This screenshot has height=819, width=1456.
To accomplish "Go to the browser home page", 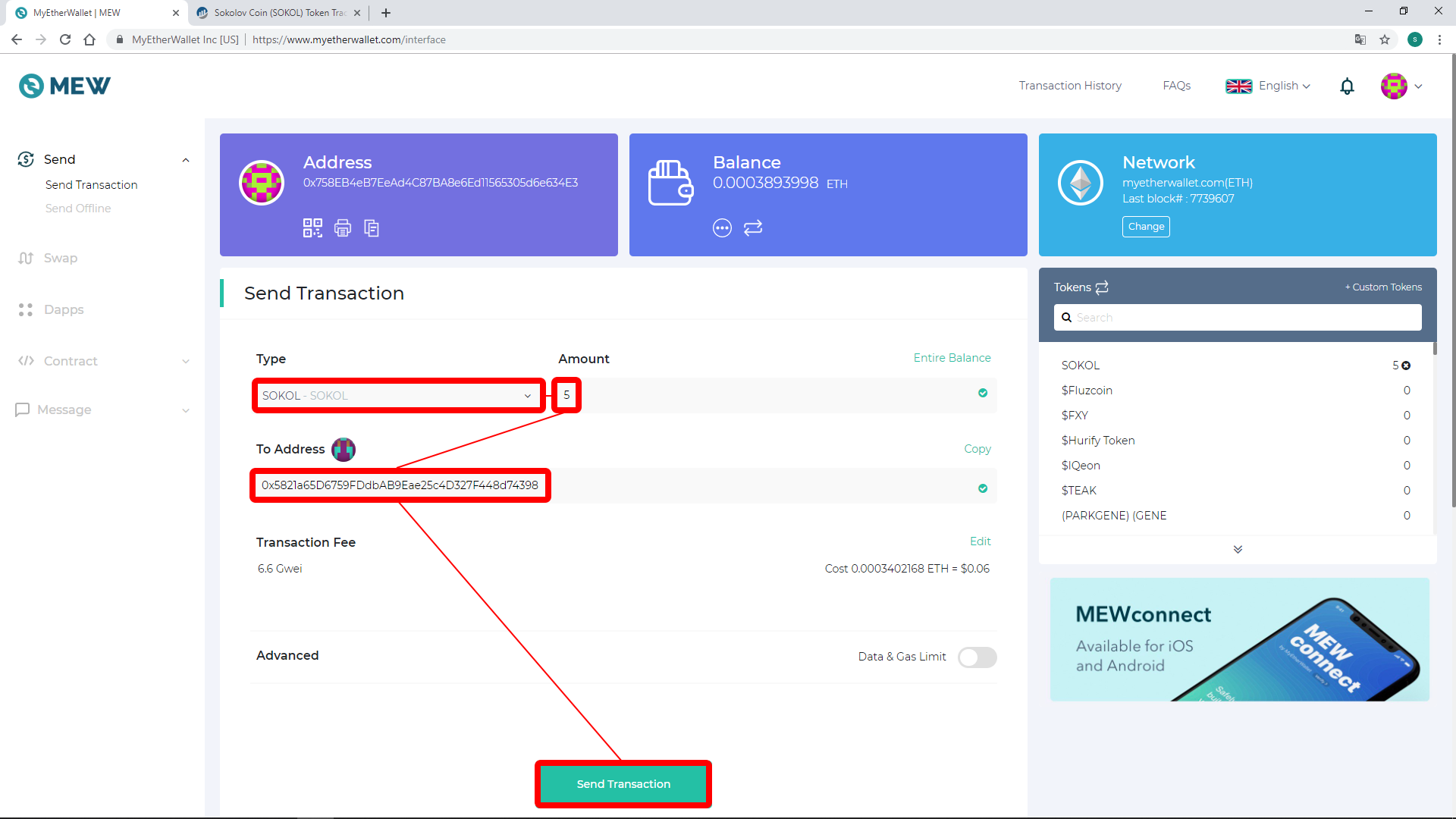I will (x=89, y=39).
